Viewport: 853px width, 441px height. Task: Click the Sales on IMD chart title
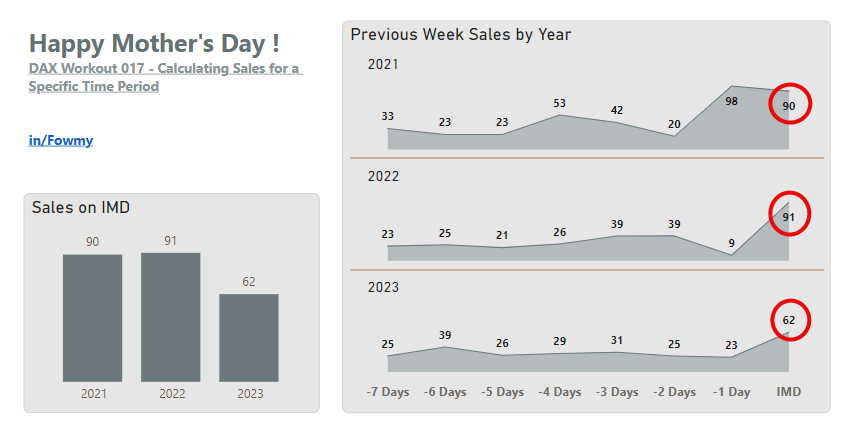click(81, 207)
